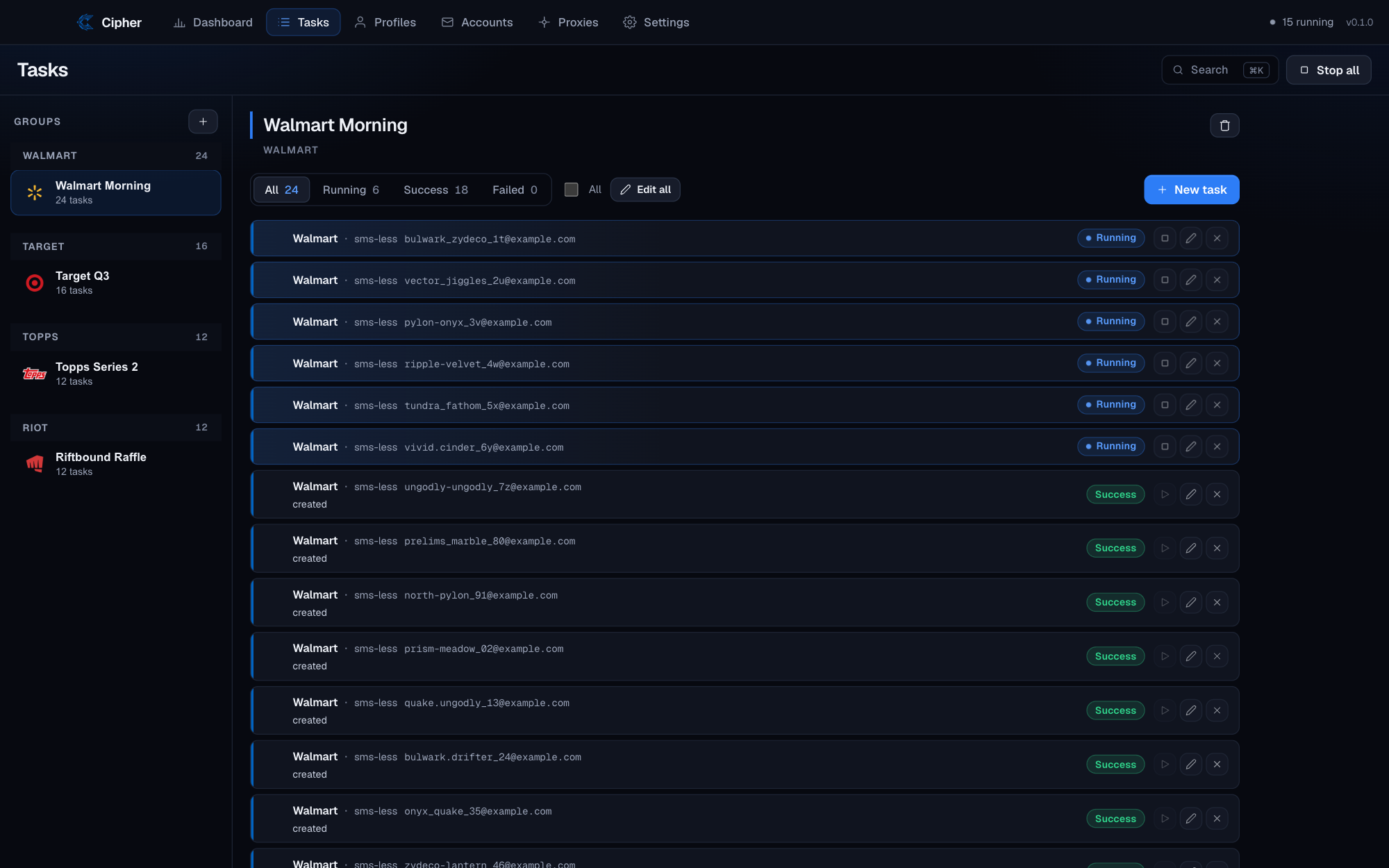Open the Settings page

[656, 22]
